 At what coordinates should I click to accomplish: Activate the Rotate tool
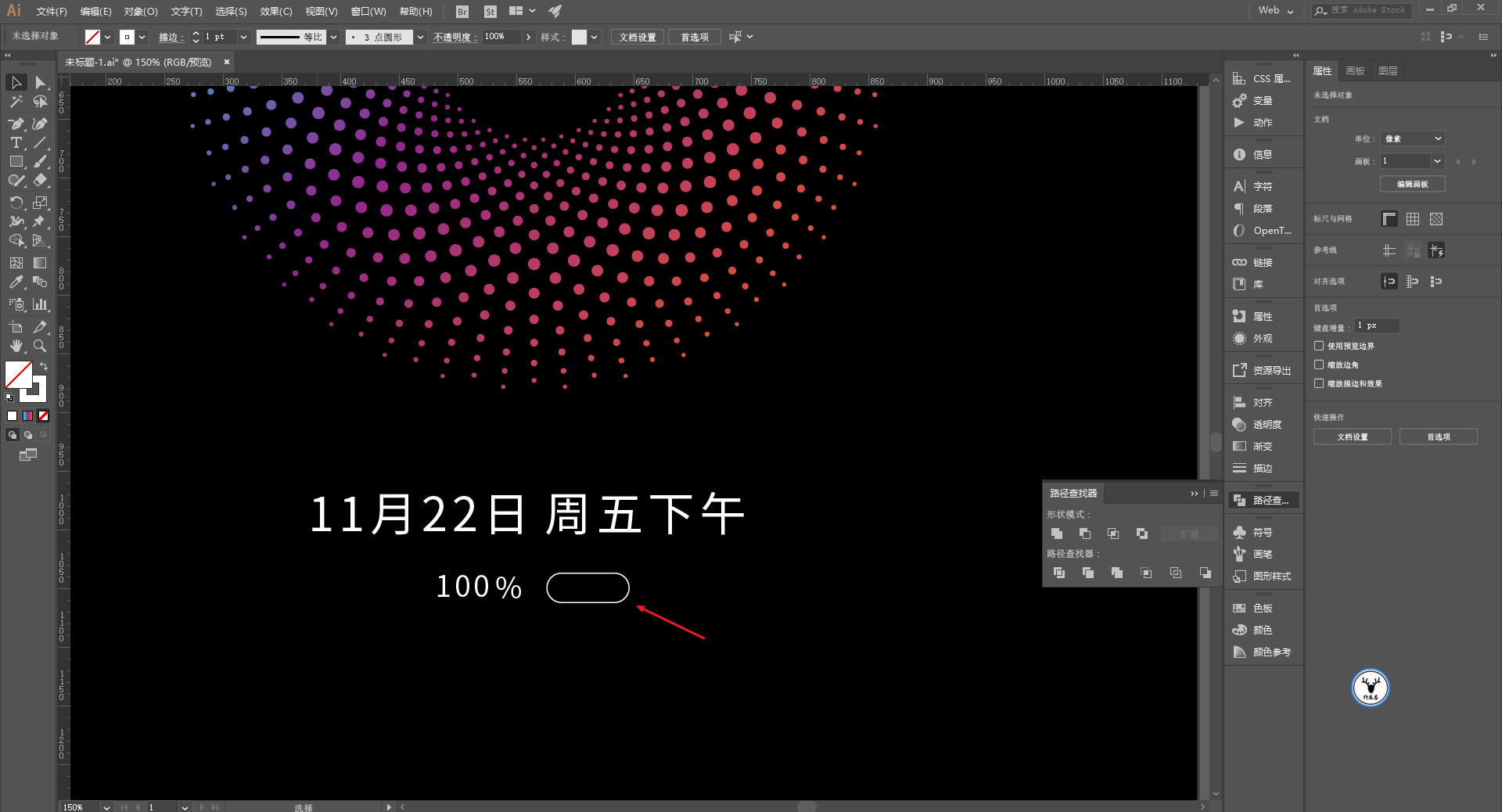click(16, 202)
